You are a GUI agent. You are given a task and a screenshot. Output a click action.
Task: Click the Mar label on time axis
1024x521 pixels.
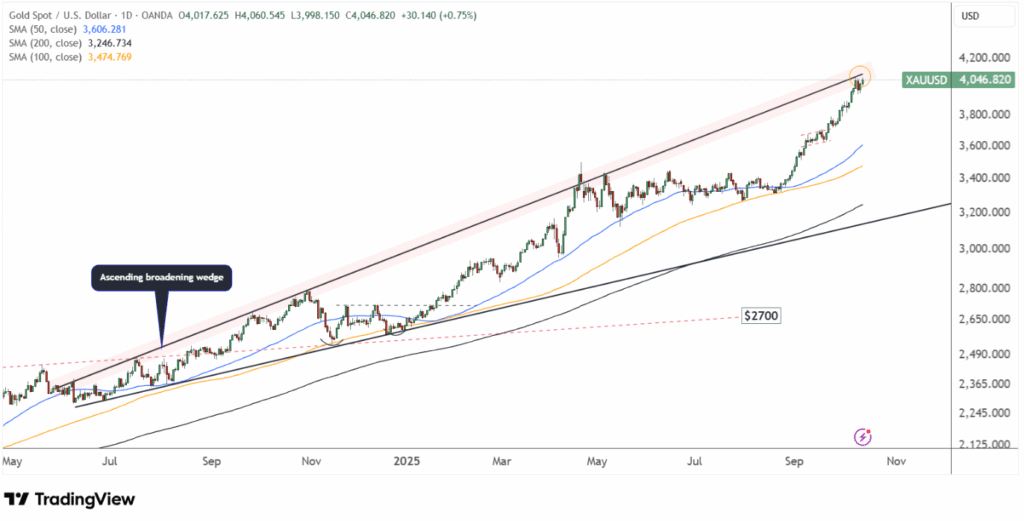click(503, 462)
